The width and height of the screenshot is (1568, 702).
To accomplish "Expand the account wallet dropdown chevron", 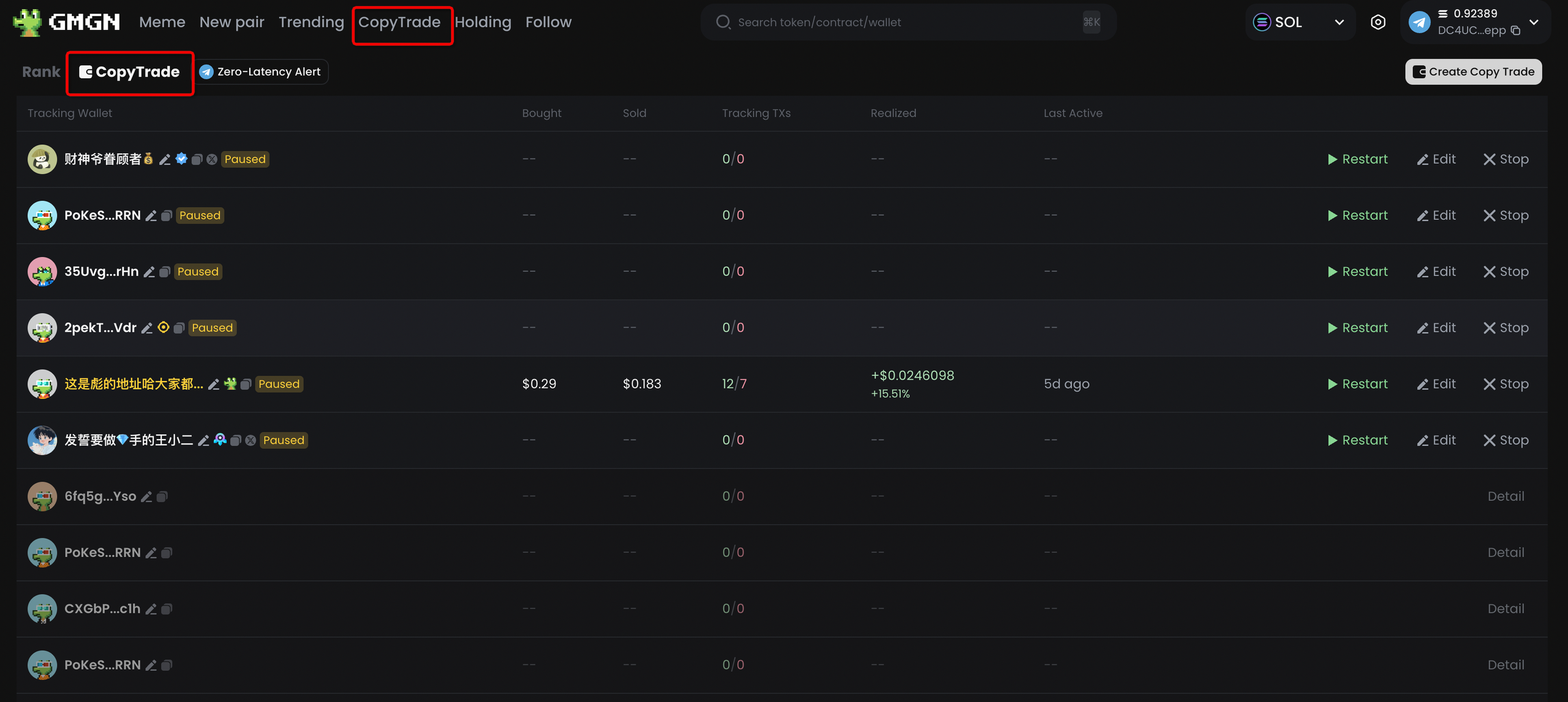I will [x=1534, y=23].
